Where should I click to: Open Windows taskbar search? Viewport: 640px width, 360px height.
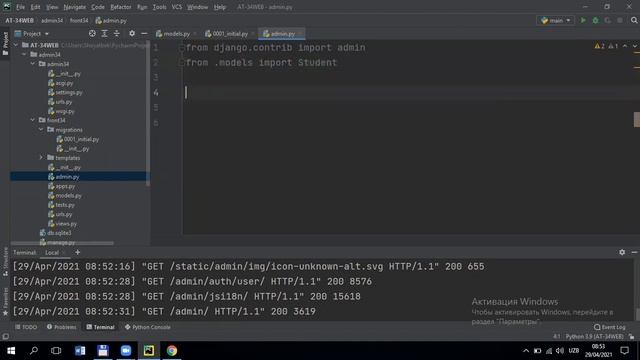[x=34, y=351]
